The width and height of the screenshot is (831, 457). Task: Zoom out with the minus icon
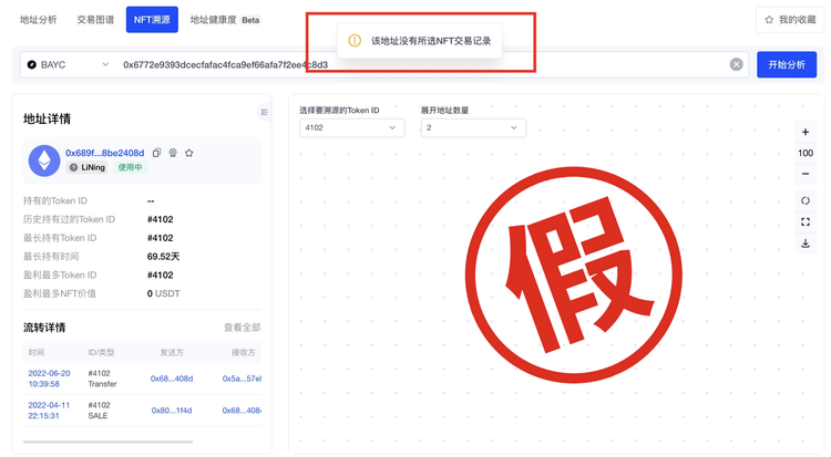tap(805, 174)
